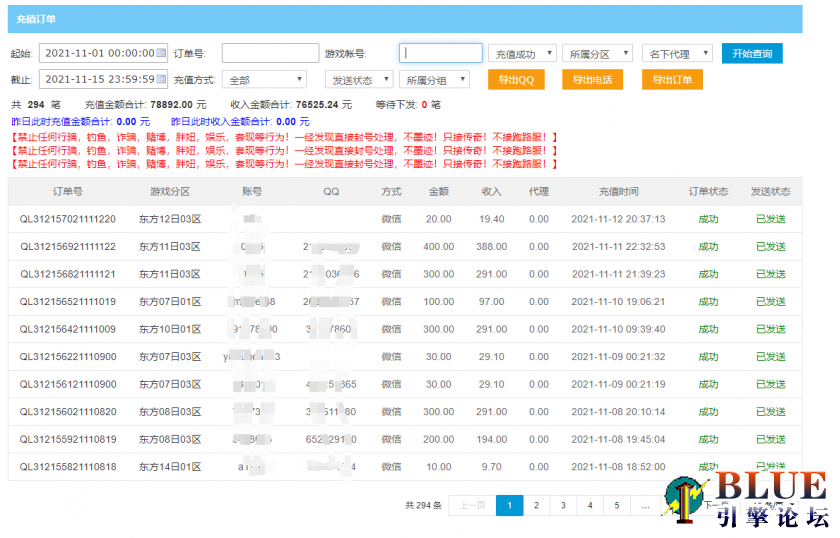Focus the 订单号 input field
Viewport: 840px width, 538px height.
pos(270,54)
